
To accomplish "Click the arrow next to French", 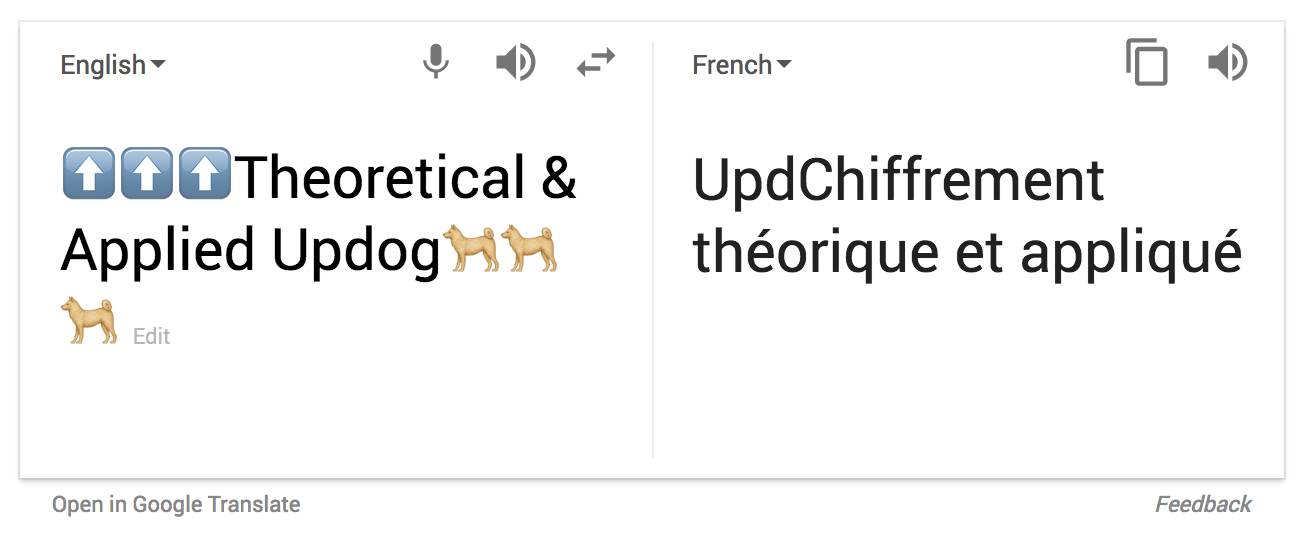I will point(784,66).
